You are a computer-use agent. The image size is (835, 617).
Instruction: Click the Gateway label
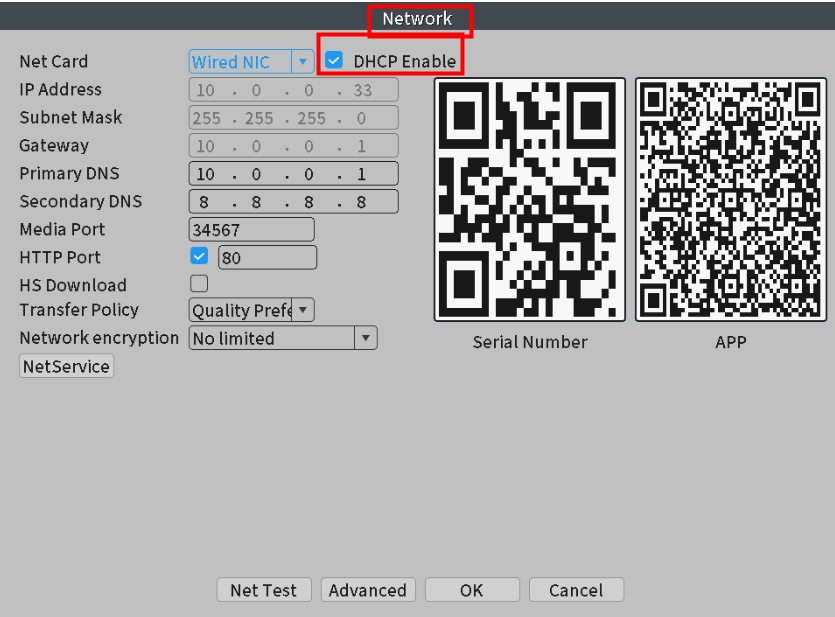tap(54, 145)
